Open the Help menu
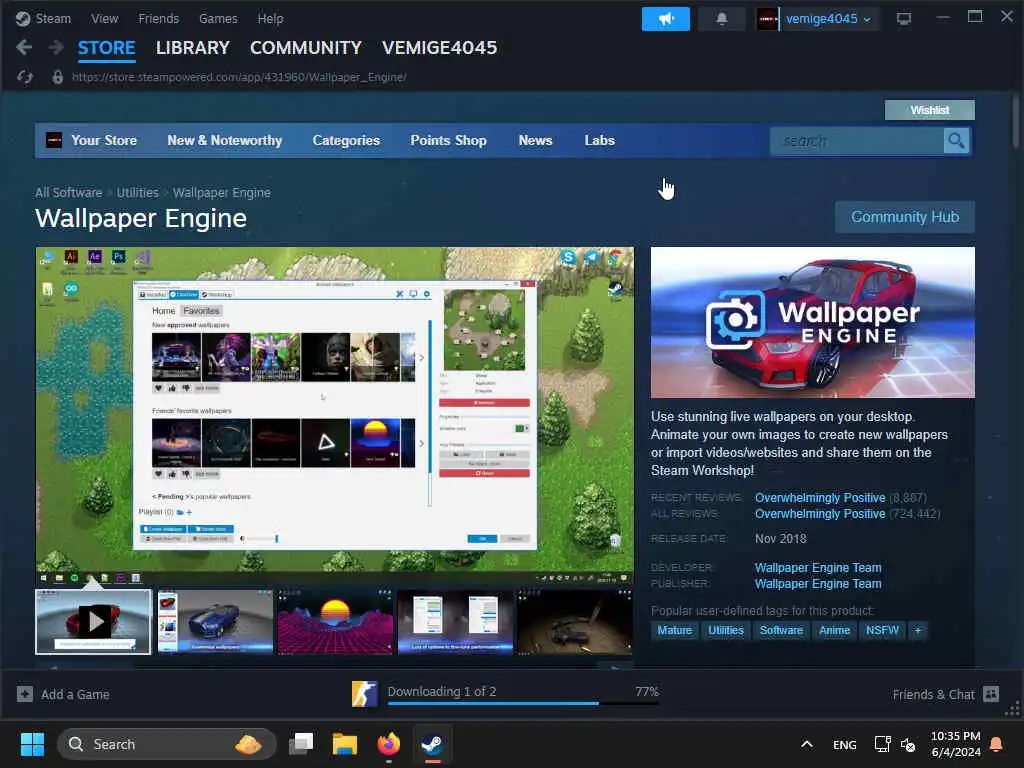Screen dimensions: 1024x768 270,18
